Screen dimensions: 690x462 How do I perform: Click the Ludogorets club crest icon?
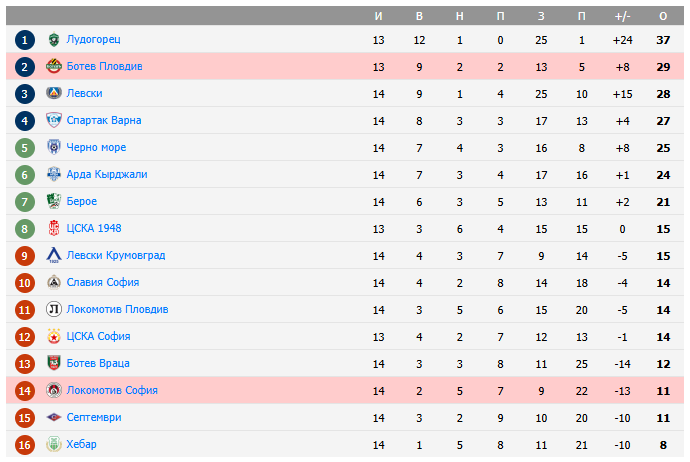54,40
